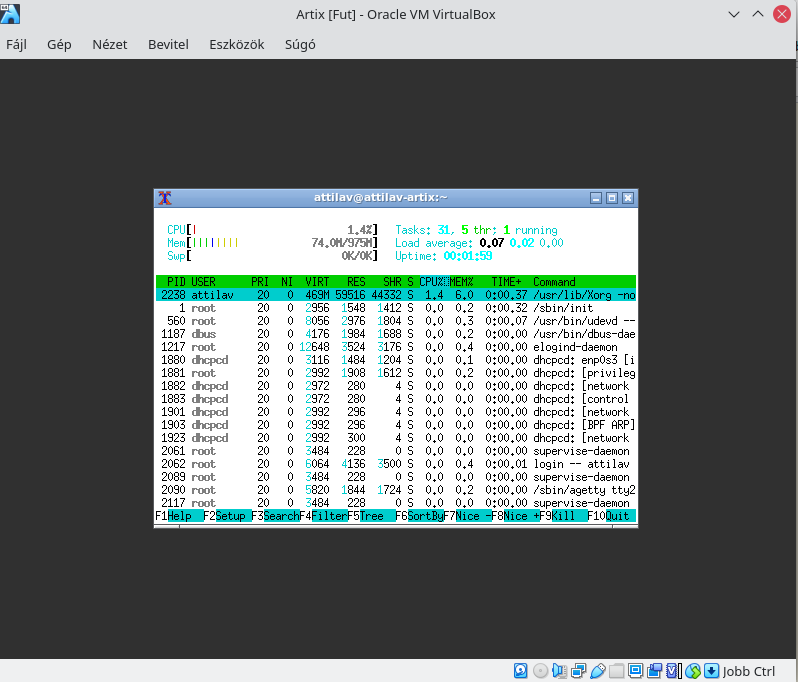The width and height of the screenshot is (798, 682).
Task: Click F4 Filter in htop
Action: click(x=323, y=516)
